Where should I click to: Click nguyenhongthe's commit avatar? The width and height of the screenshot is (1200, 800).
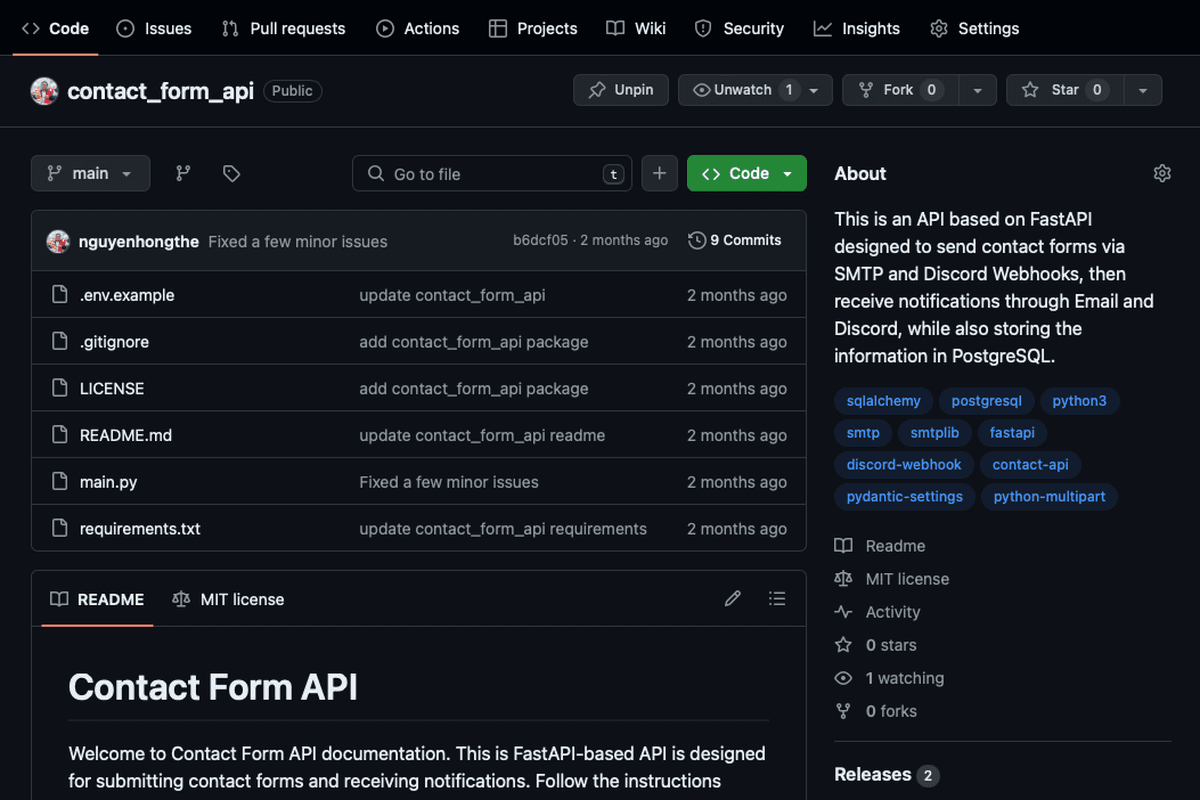[58, 241]
